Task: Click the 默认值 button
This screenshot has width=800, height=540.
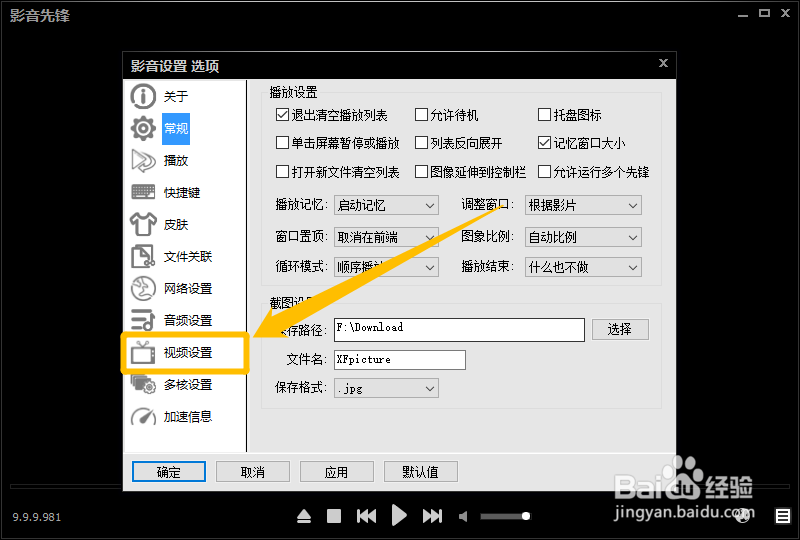Action: pos(420,472)
